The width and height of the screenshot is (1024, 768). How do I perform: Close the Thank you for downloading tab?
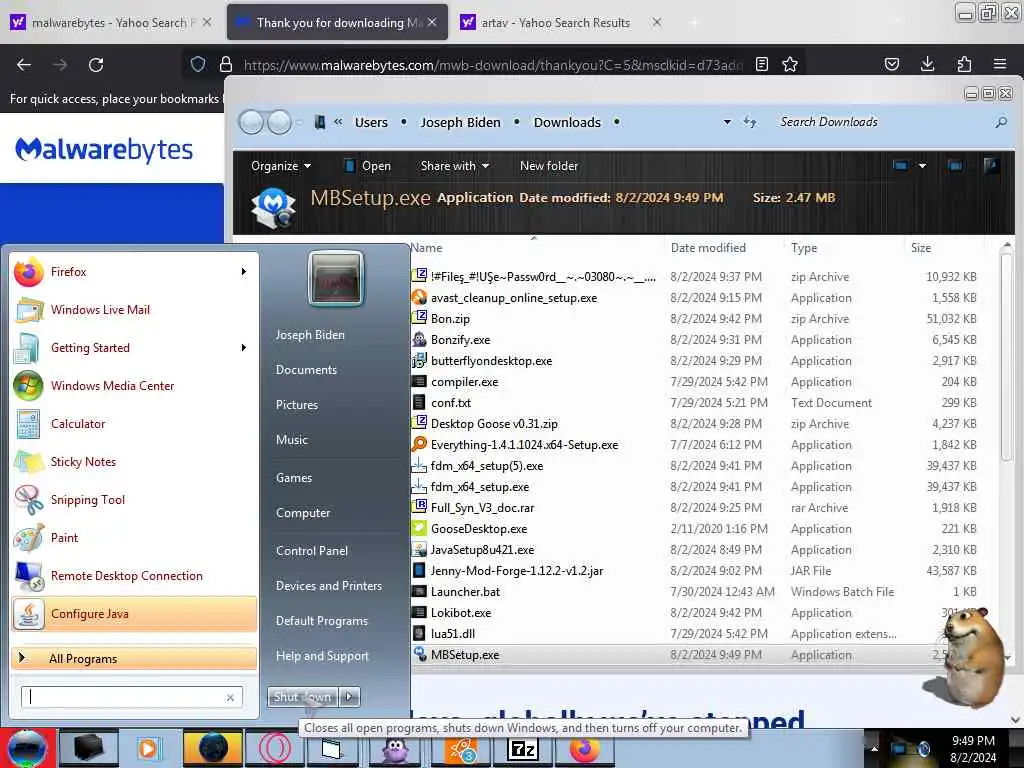pos(432,22)
